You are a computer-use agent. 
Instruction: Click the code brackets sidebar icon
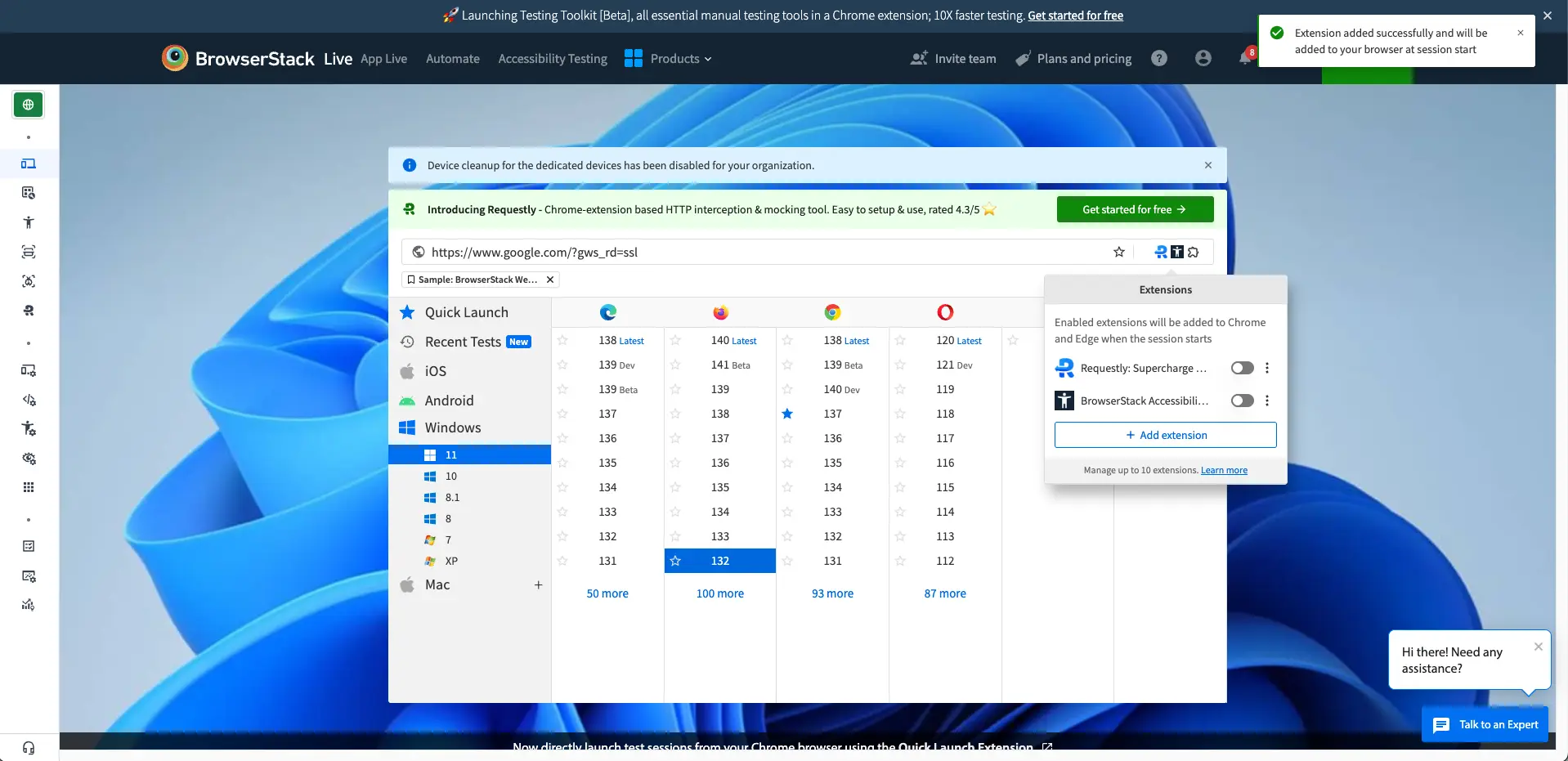pos(29,400)
